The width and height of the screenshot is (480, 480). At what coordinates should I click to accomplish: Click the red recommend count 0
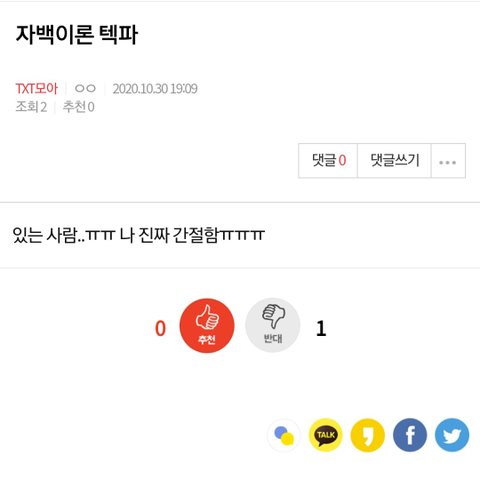160,328
